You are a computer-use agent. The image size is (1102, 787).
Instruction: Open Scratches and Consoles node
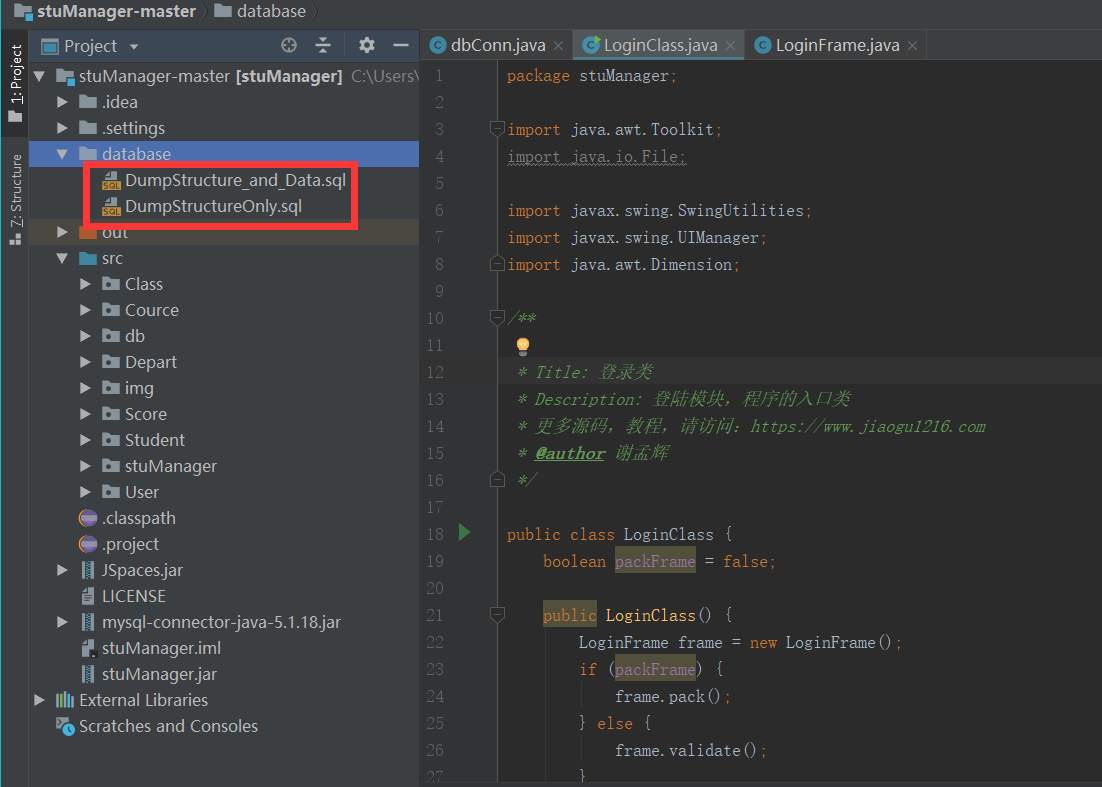point(168,726)
